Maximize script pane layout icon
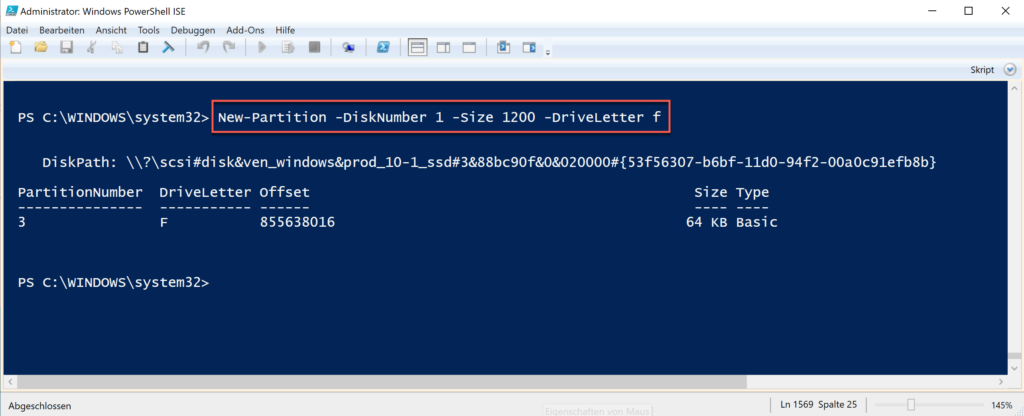 [x=469, y=47]
